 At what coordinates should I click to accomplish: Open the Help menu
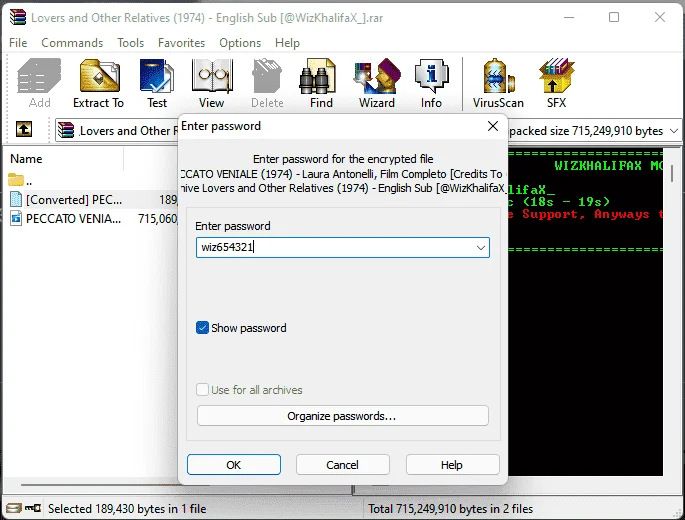[x=287, y=43]
